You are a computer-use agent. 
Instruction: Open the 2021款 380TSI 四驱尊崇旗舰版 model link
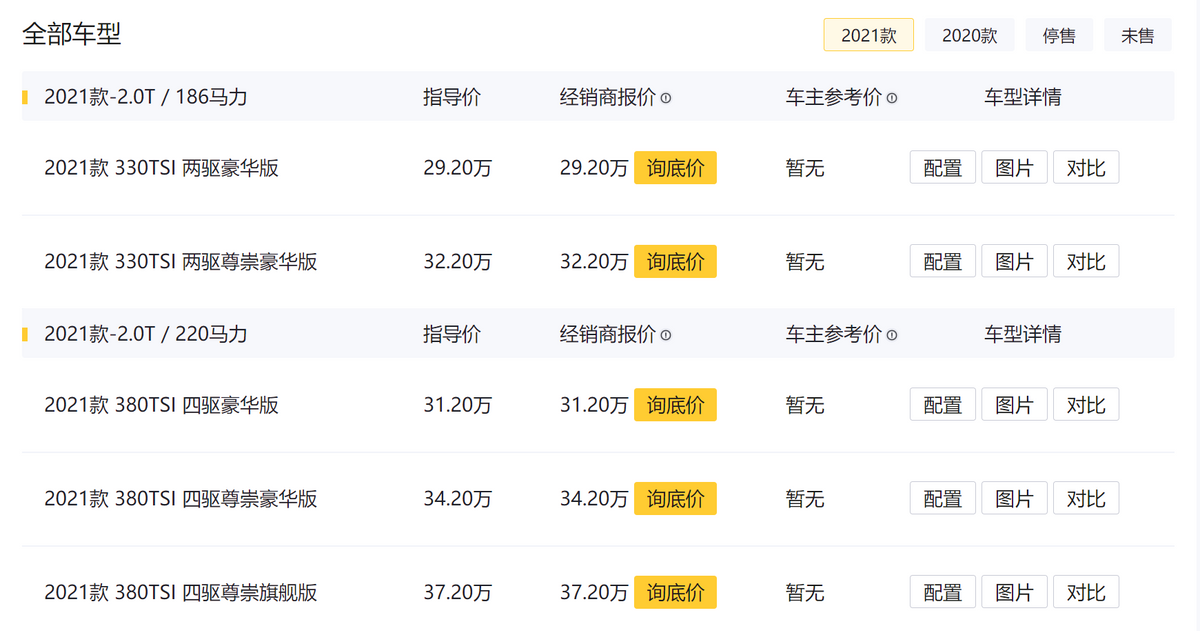180,592
